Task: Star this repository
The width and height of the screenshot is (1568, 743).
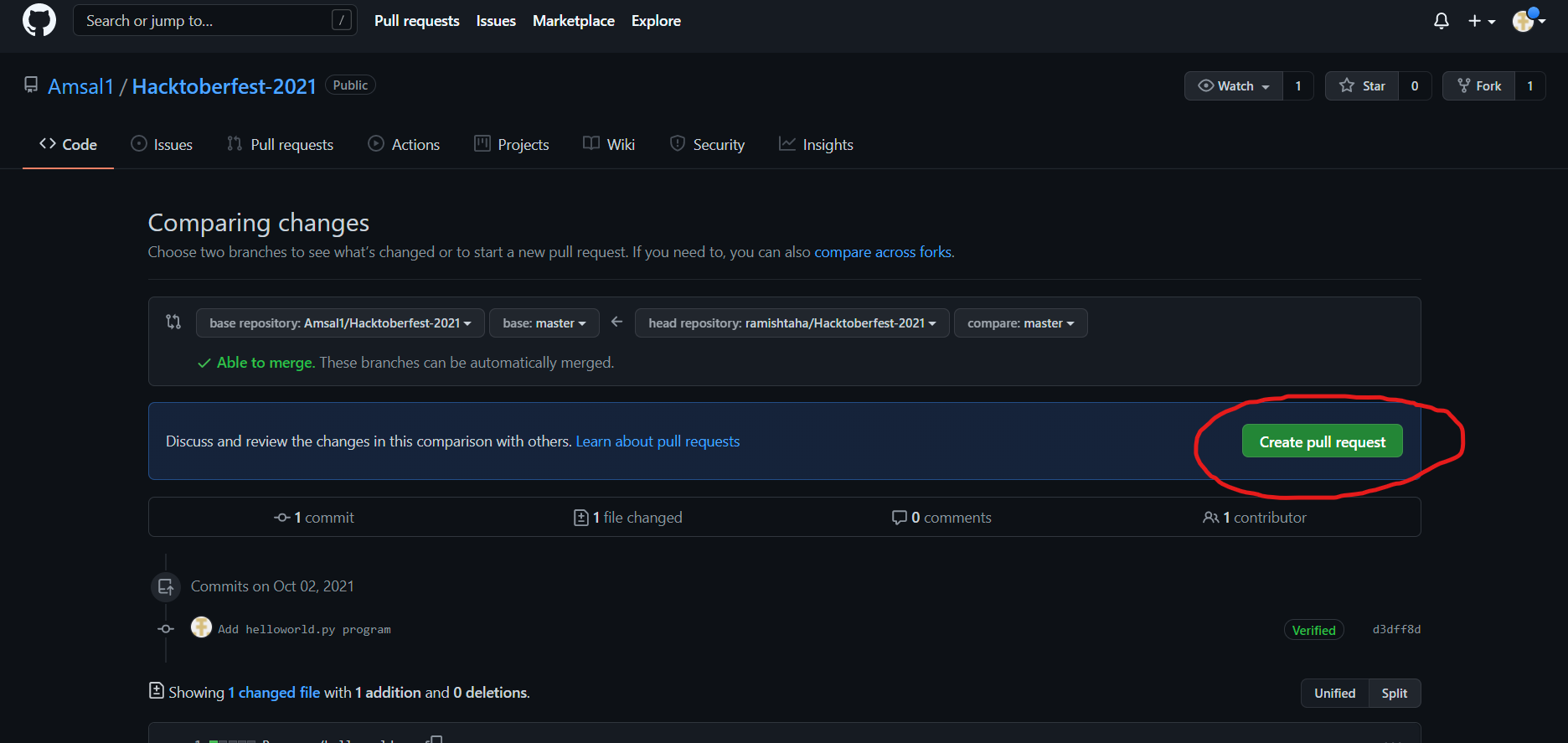Action: [1362, 85]
